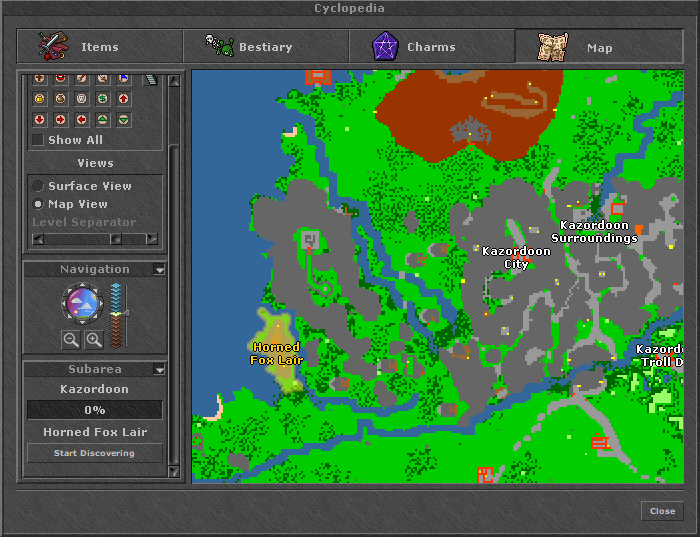Collapse the Subarea panel
Image resolution: width=700 pixels, height=537 pixels.
(159, 369)
